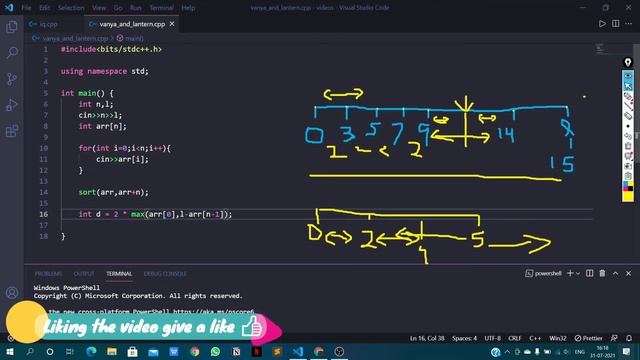Open the new terminal profile dropdown
640x360 pixels.
[x=578, y=273]
